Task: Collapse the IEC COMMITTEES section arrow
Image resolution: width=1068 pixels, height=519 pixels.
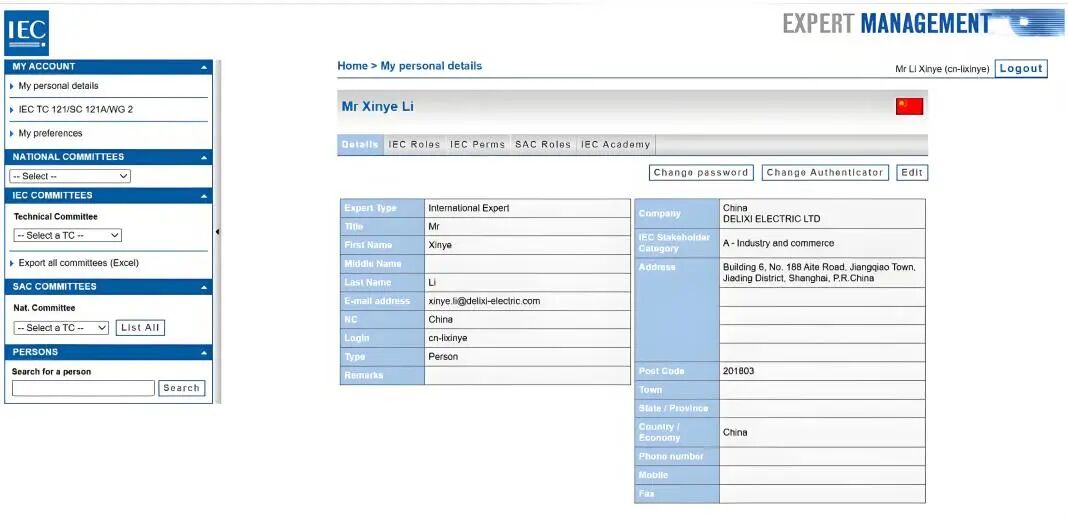Action: [x=204, y=196]
